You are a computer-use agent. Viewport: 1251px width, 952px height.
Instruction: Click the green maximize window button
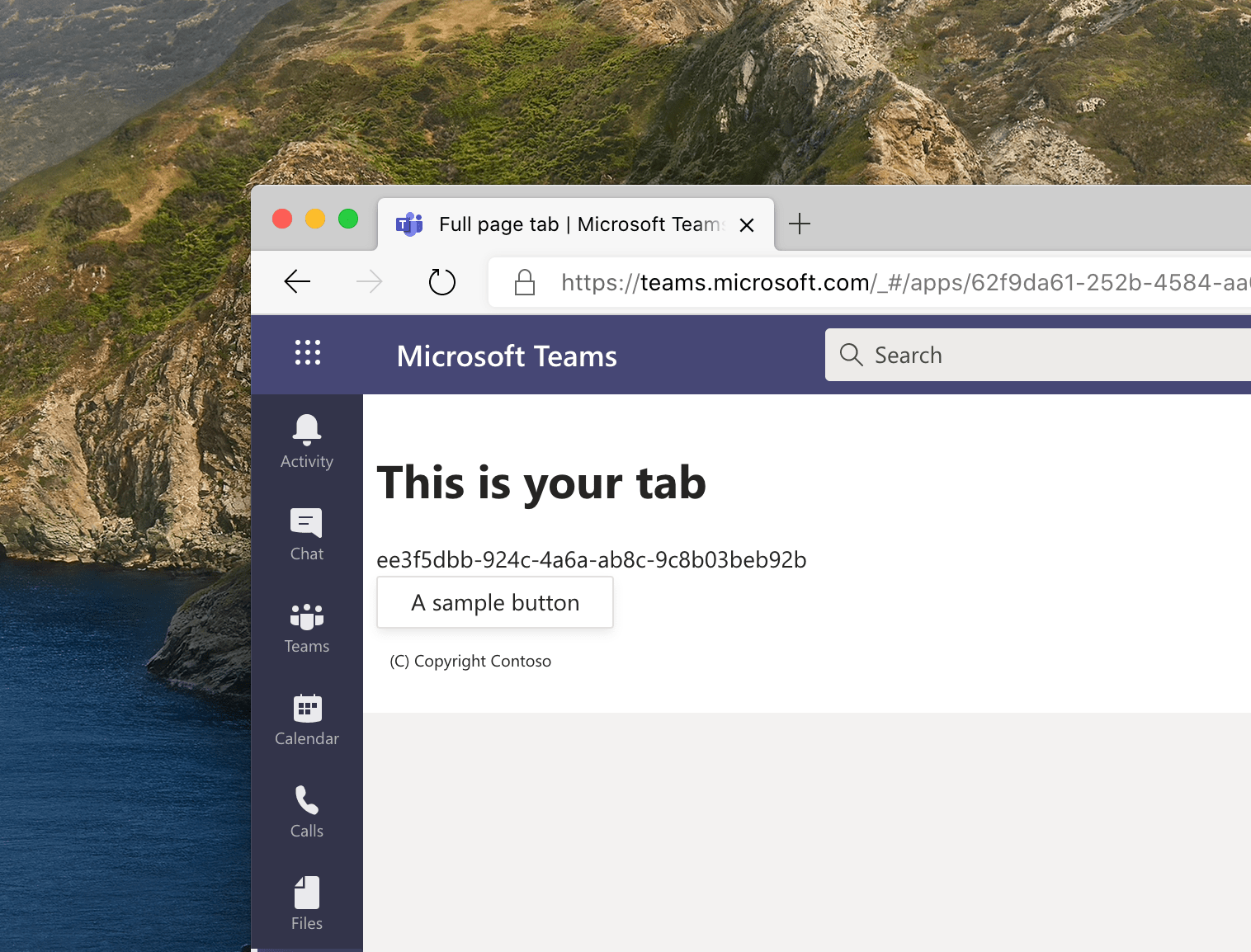pyautogui.click(x=348, y=219)
